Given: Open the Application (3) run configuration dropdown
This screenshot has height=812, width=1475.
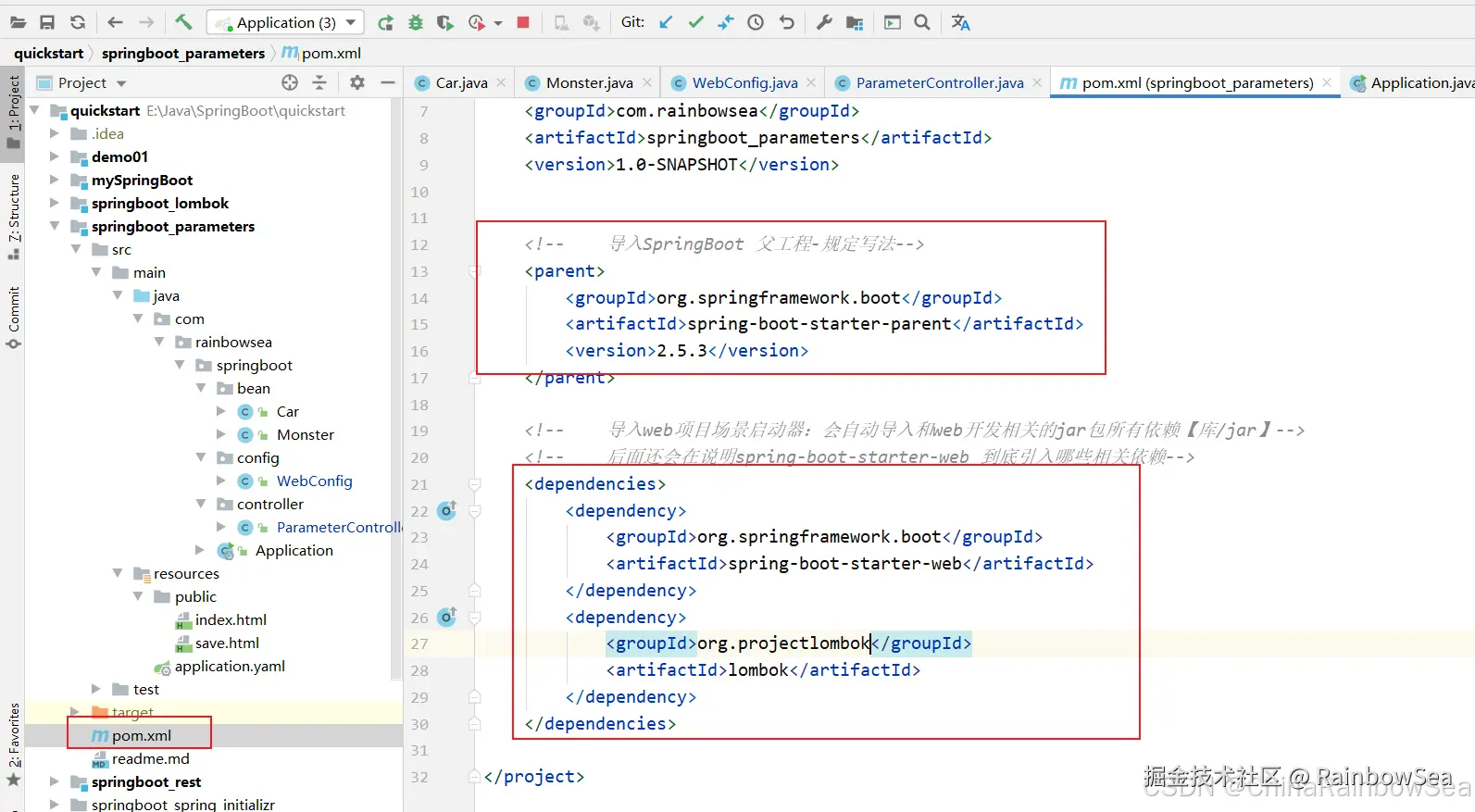Looking at the screenshot, I should [x=285, y=22].
